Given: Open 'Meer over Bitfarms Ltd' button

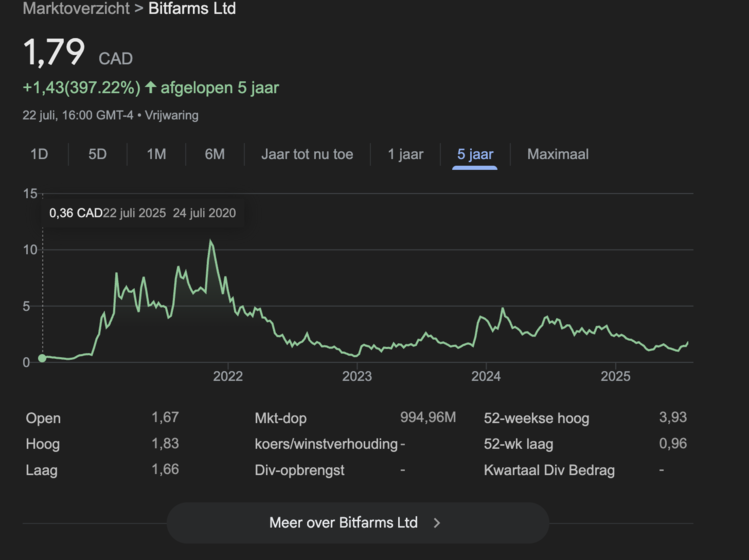Looking at the screenshot, I should pyautogui.click(x=358, y=523).
